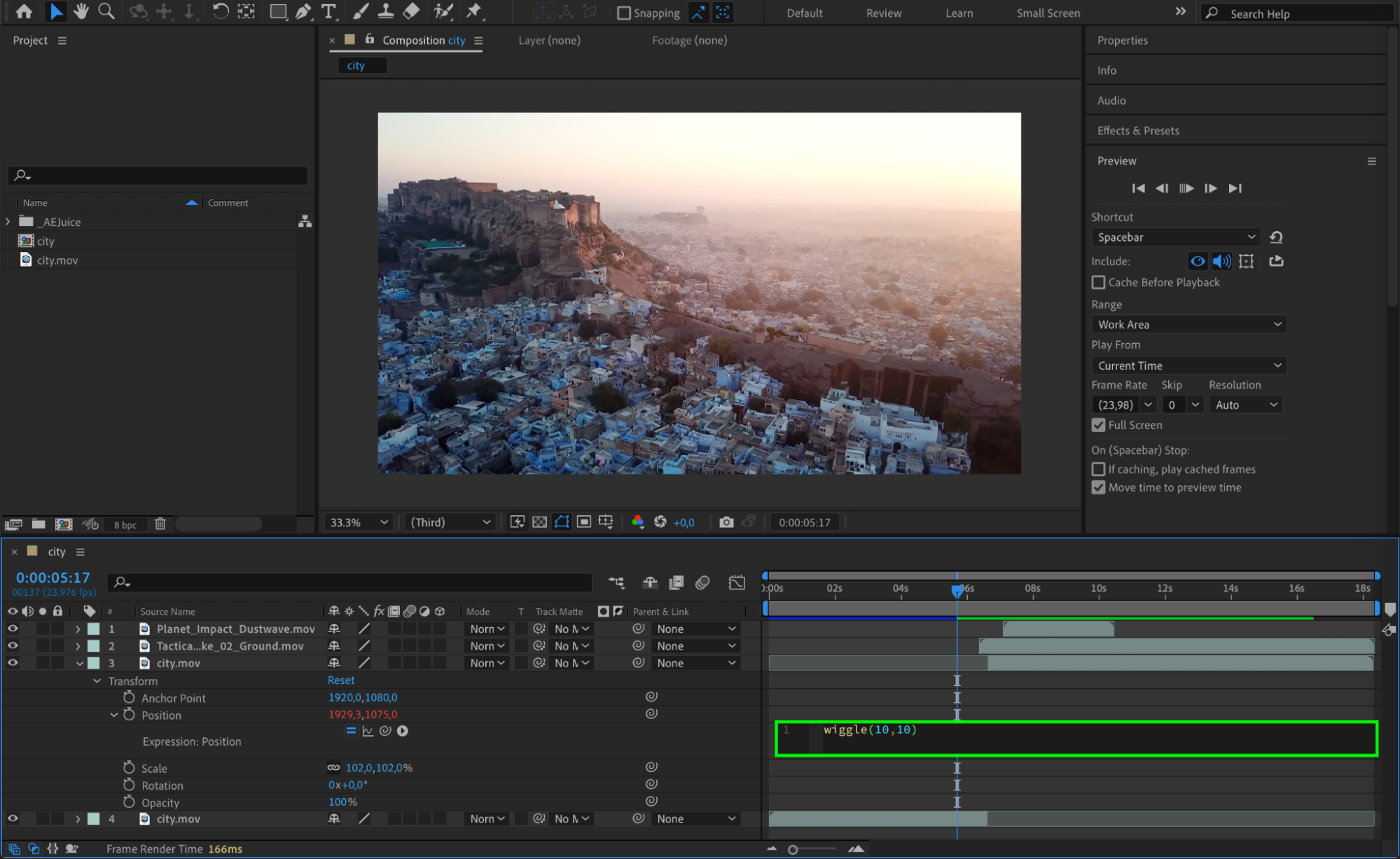The height and width of the screenshot is (859, 1400).
Task: Select the Hand tool
Action: point(81,12)
